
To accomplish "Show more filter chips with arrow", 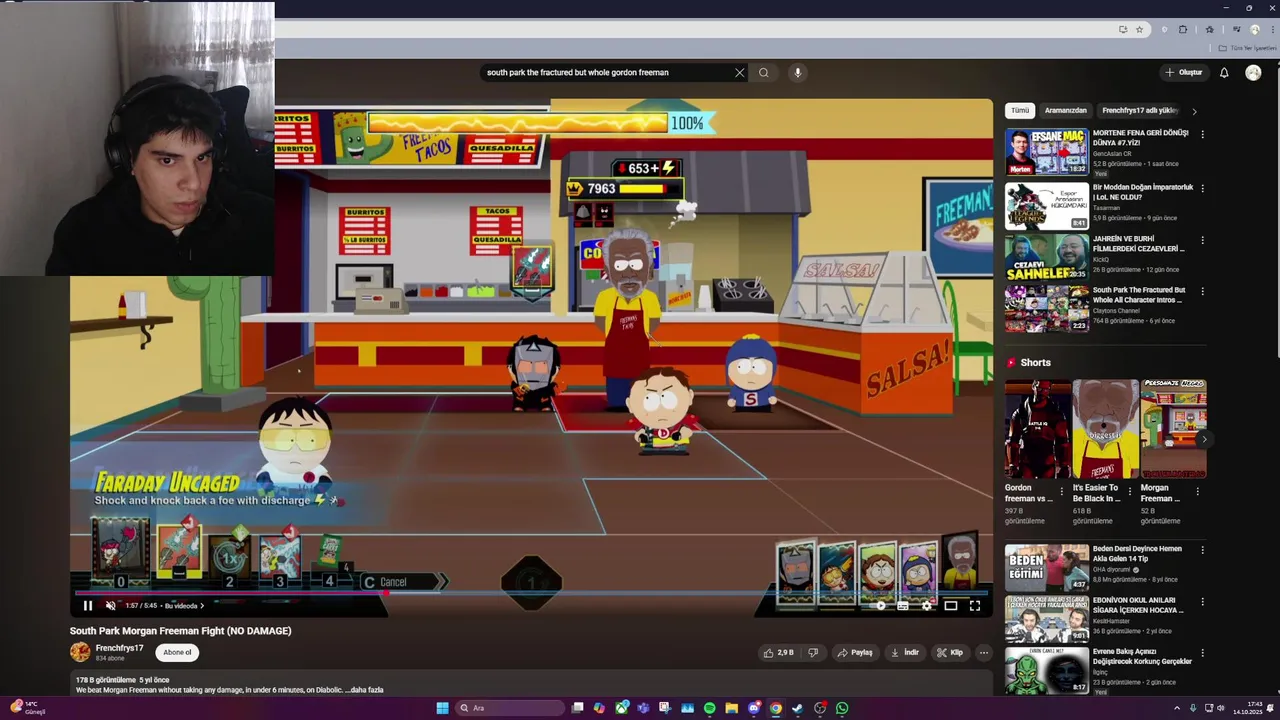I will point(1194,111).
